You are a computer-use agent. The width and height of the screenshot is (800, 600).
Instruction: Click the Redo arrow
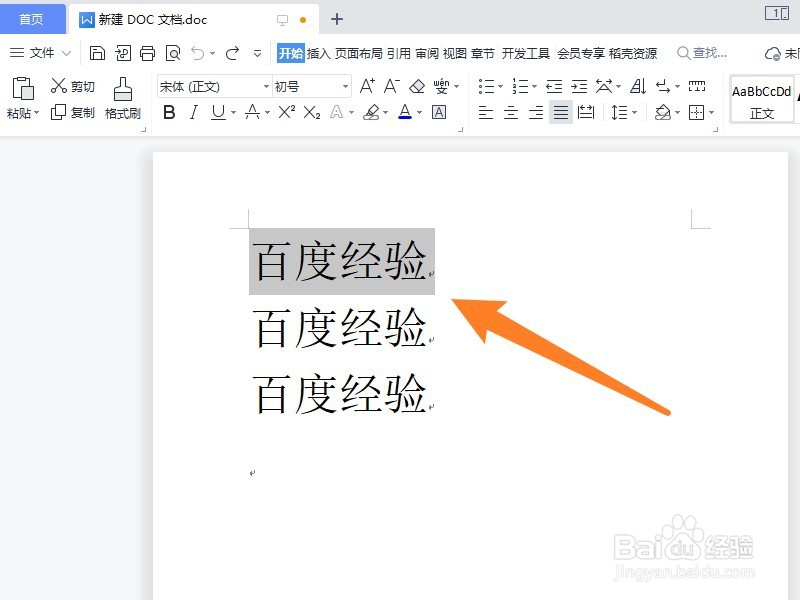click(x=232, y=53)
